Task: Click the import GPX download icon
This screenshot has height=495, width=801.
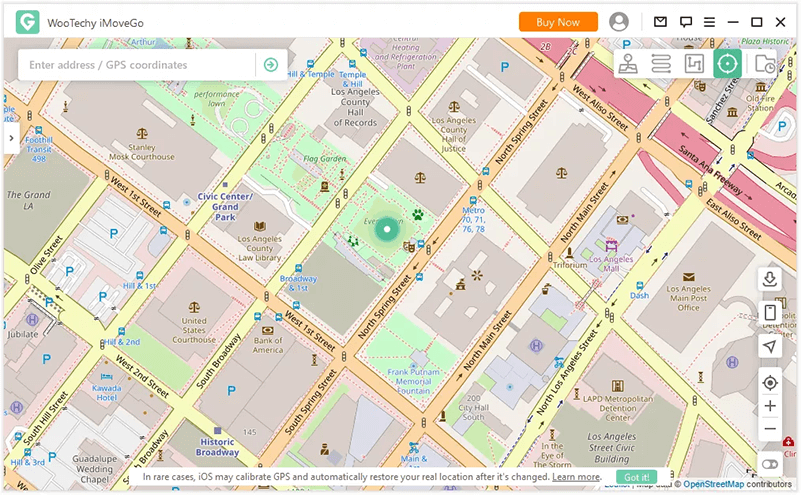Action: [x=769, y=279]
